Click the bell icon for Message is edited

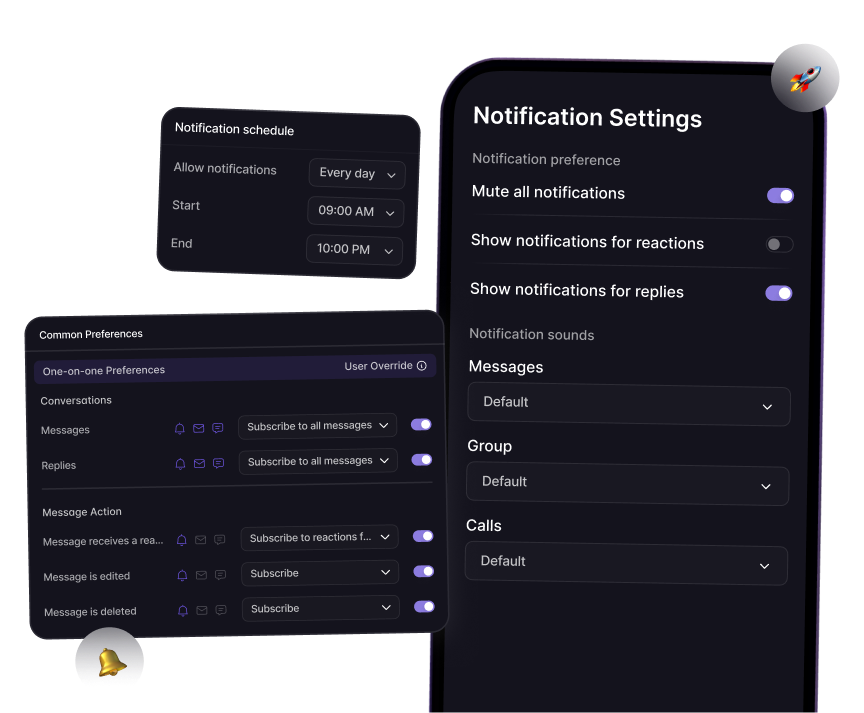click(x=182, y=575)
